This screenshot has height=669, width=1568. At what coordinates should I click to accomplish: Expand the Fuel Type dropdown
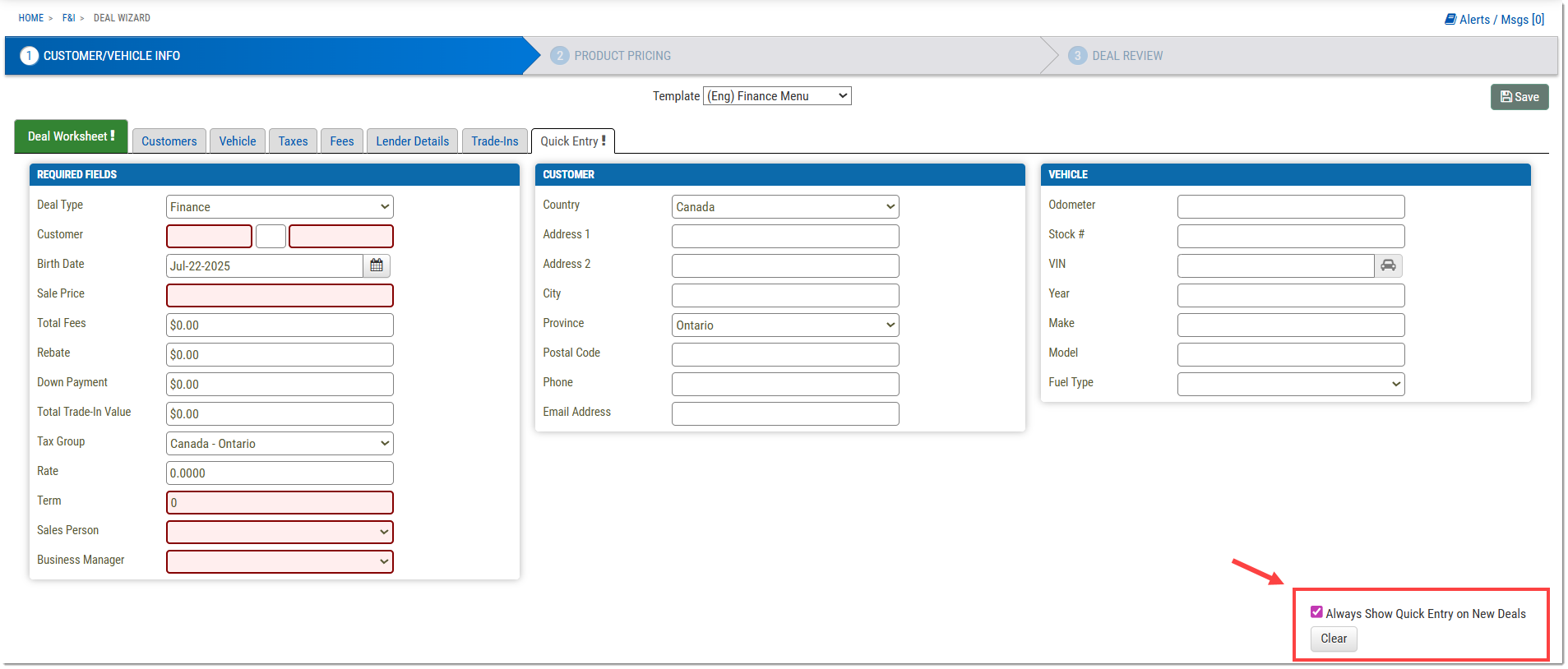1291,384
